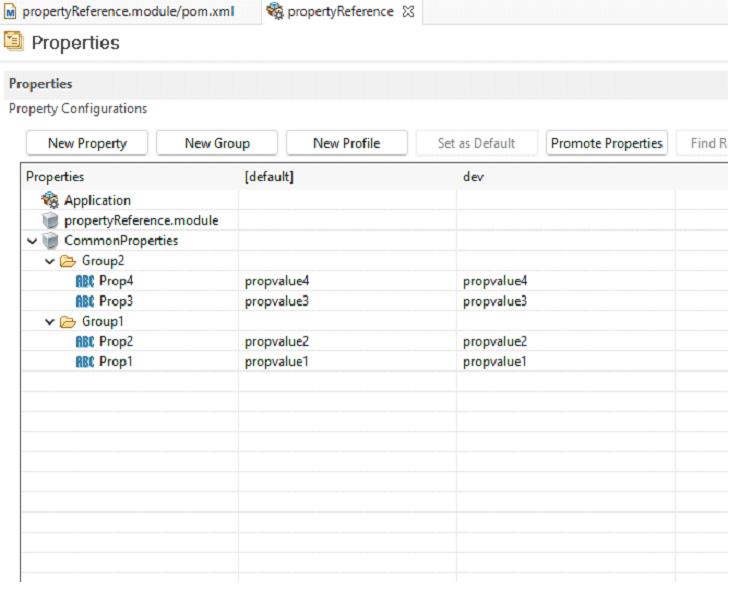Collapse the CommonProperties tree node
Image resolution: width=732 pixels, height=600 pixels.
pos(32,241)
